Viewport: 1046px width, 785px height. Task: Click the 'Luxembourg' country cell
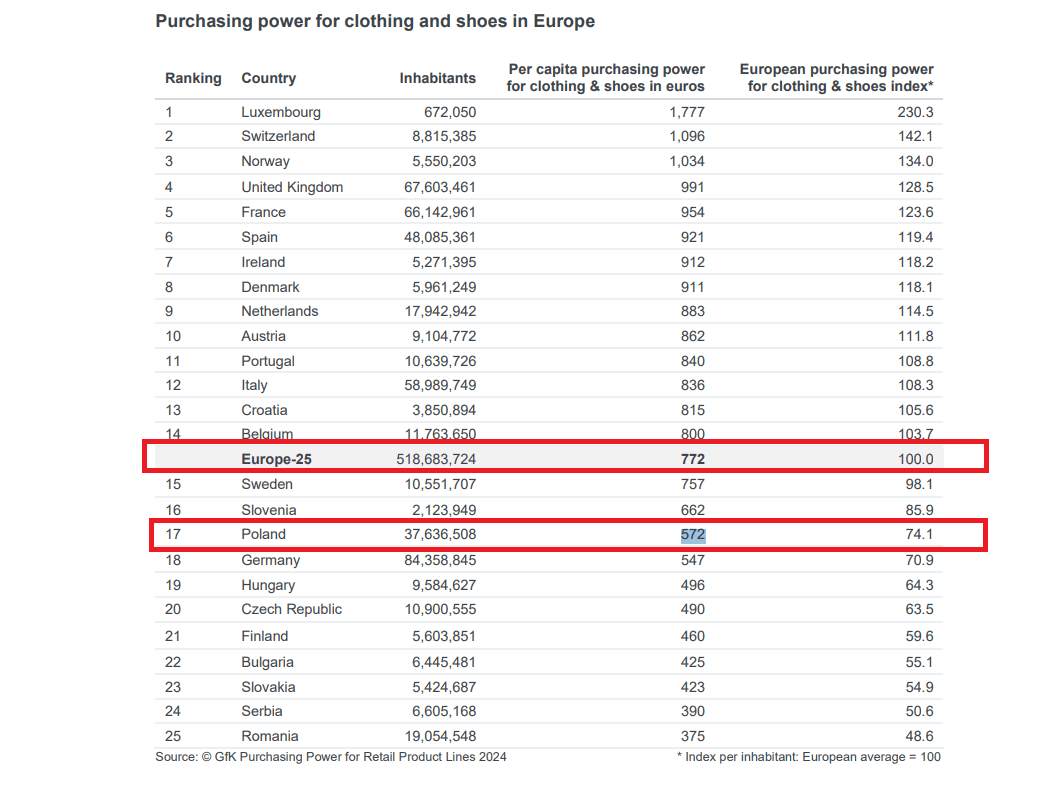click(x=281, y=112)
